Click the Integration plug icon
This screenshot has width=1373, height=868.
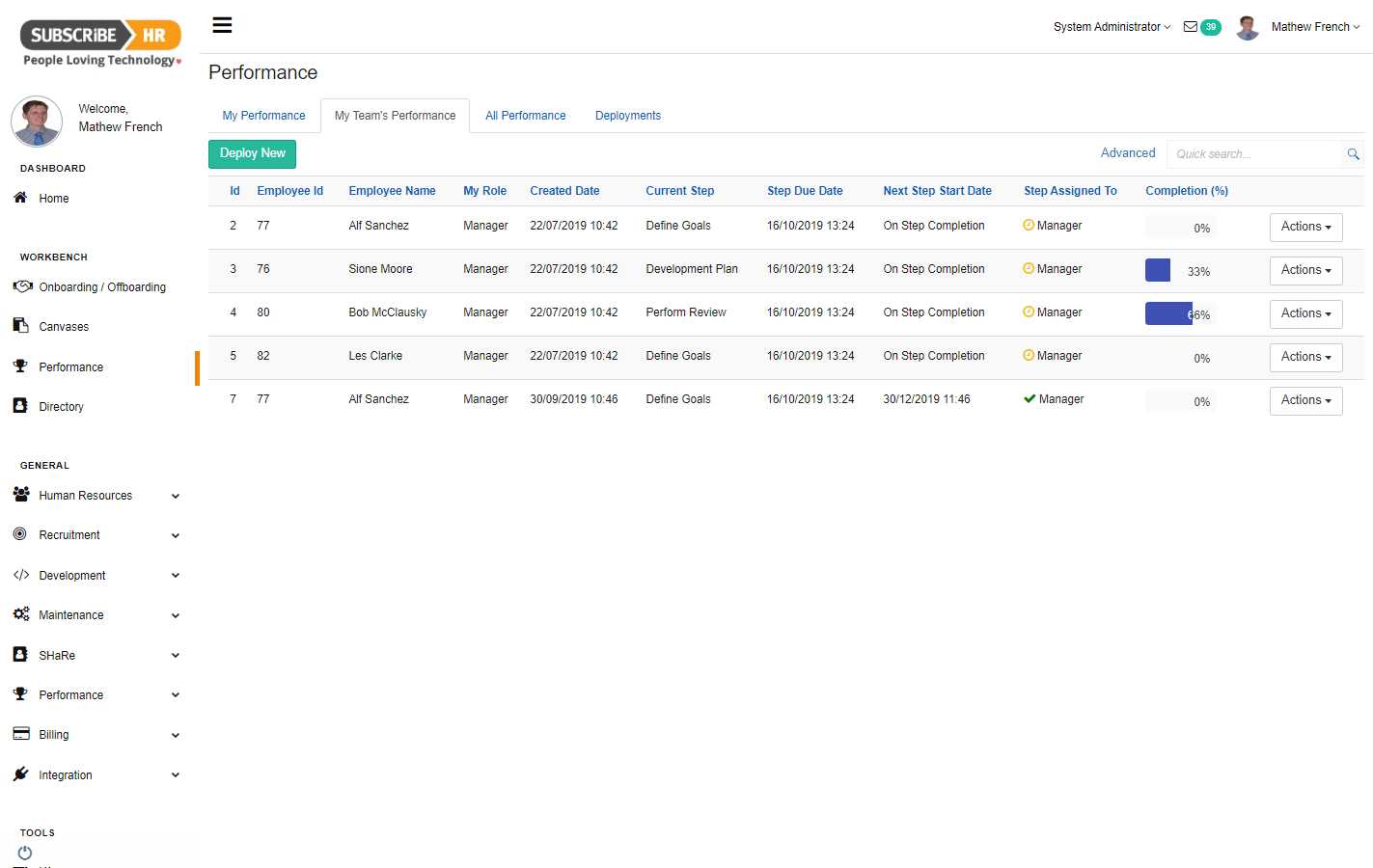[x=21, y=774]
